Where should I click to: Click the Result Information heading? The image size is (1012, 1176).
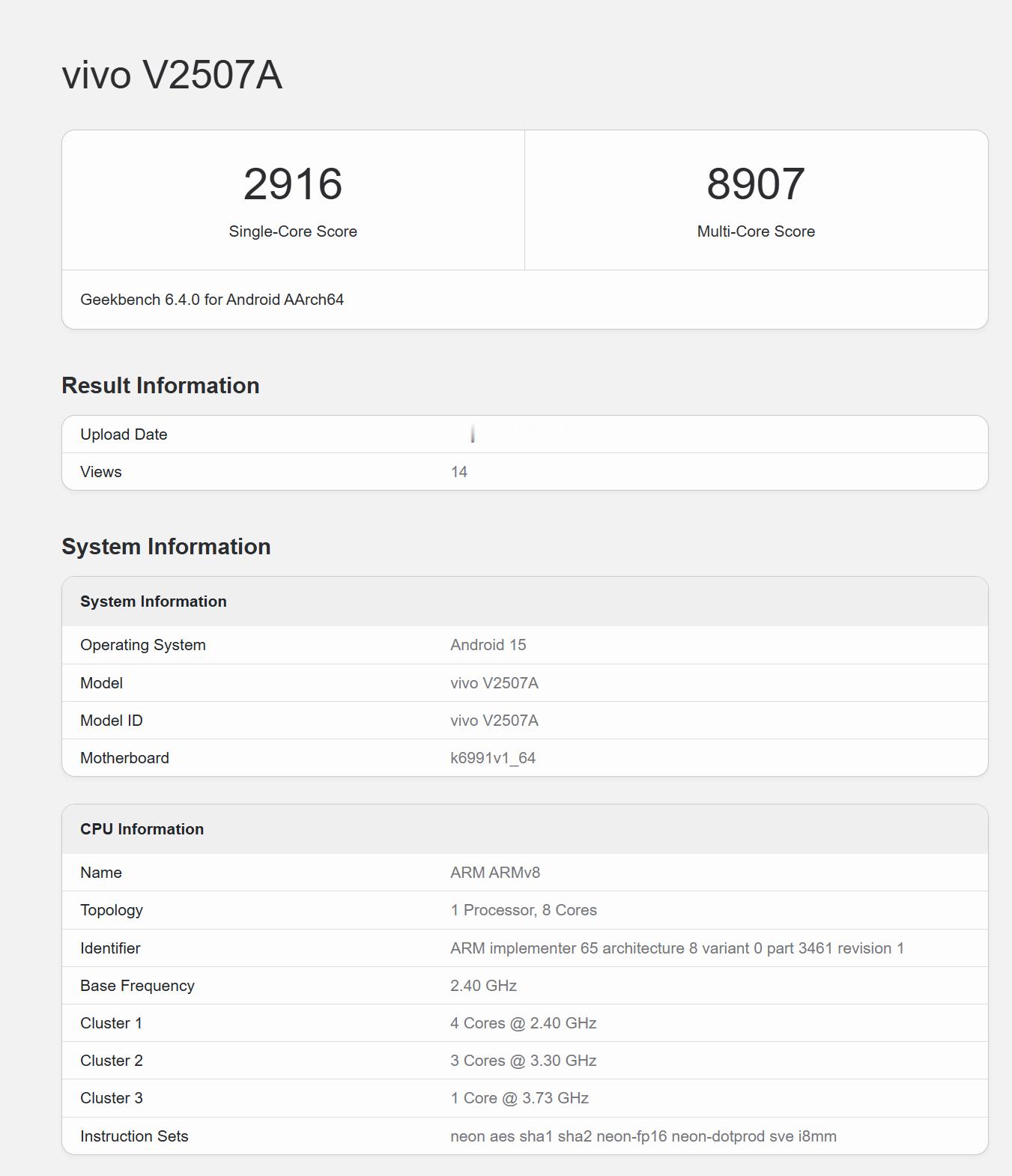pyautogui.click(x=160, y=385)
